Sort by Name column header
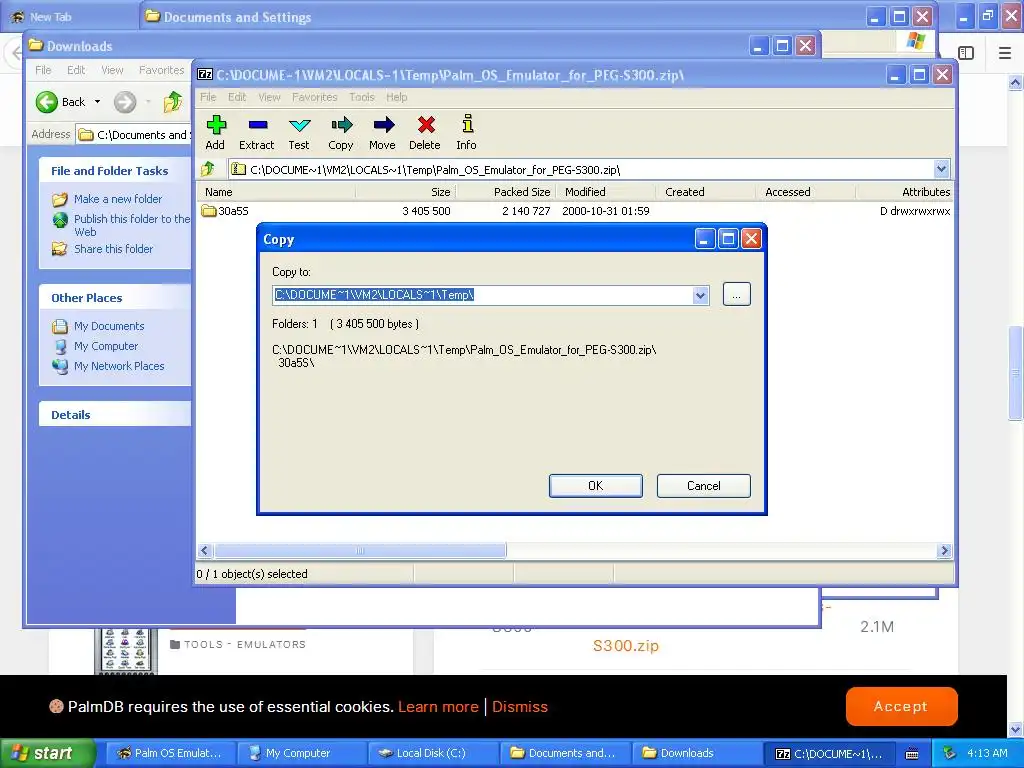1024x768 pixels. pyautogui.click(x=276, y=192)
